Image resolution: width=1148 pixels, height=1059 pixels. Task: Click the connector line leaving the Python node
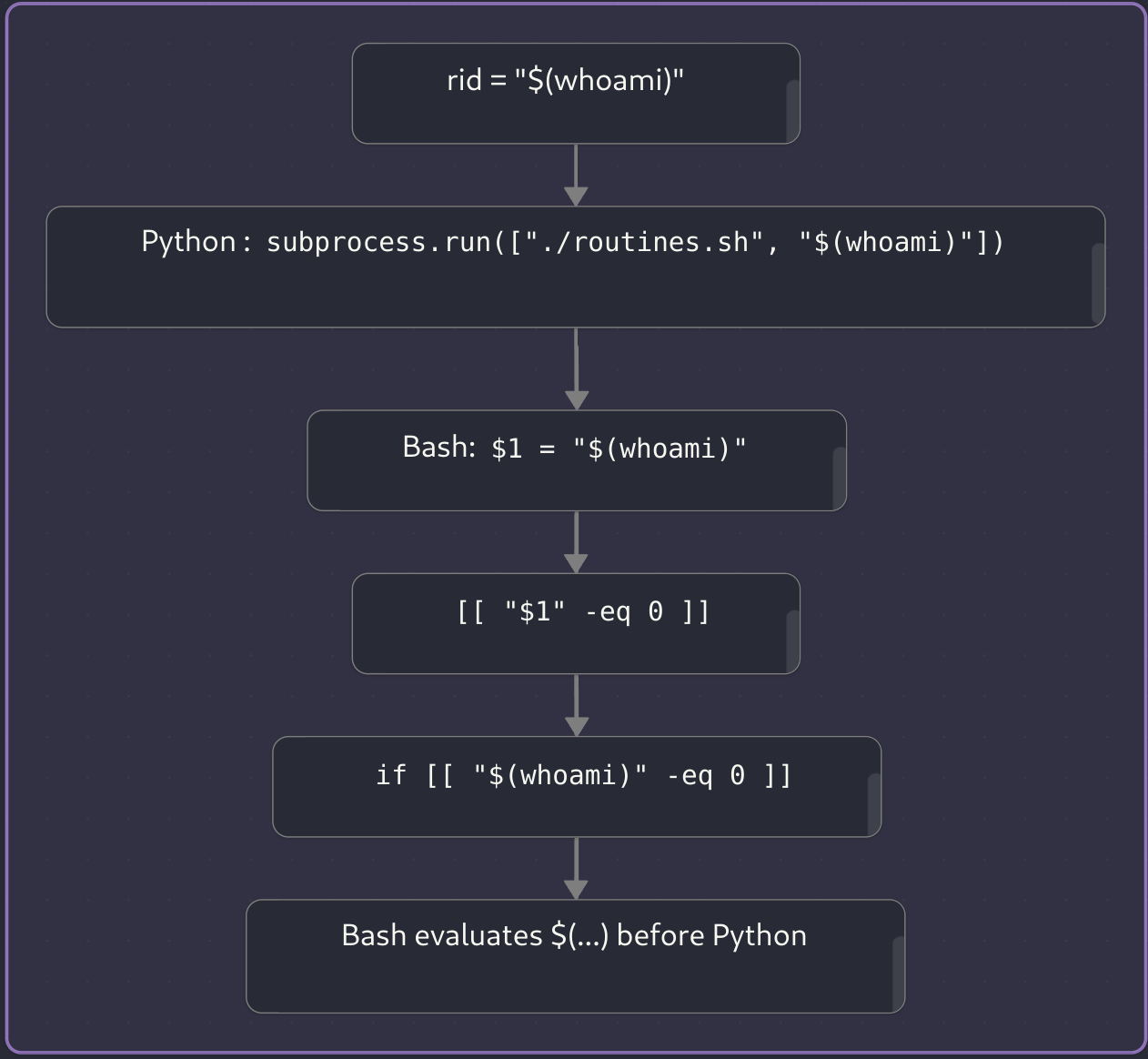click(x=576, y=358)
